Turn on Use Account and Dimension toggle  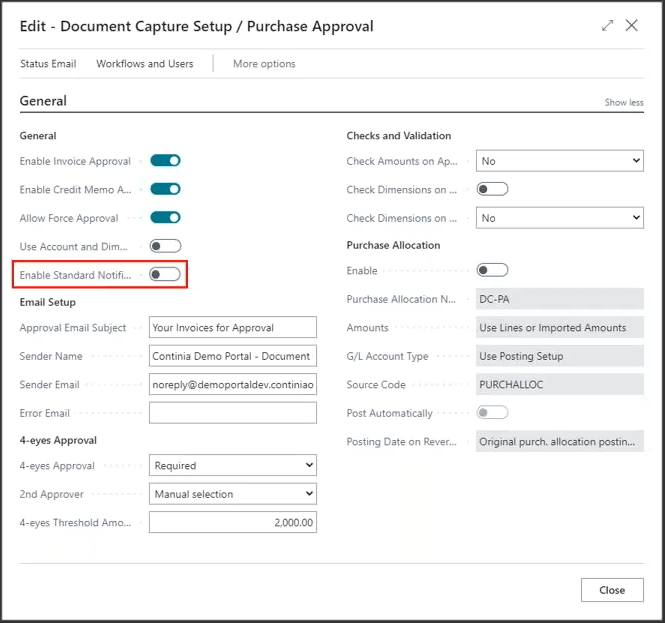[x=165, y=246]
